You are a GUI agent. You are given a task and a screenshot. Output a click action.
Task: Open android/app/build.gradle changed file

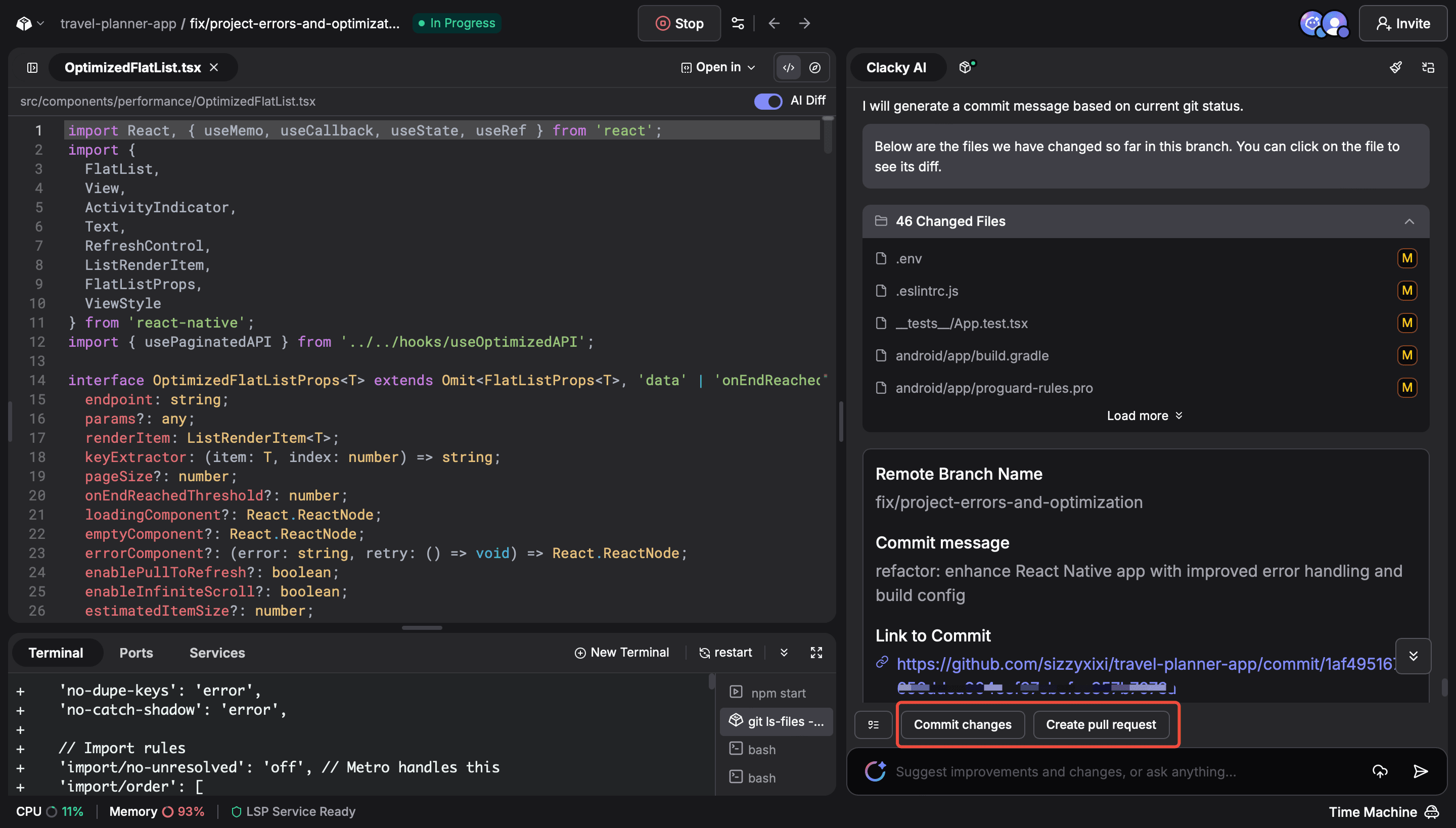(x=1146, y=355)
